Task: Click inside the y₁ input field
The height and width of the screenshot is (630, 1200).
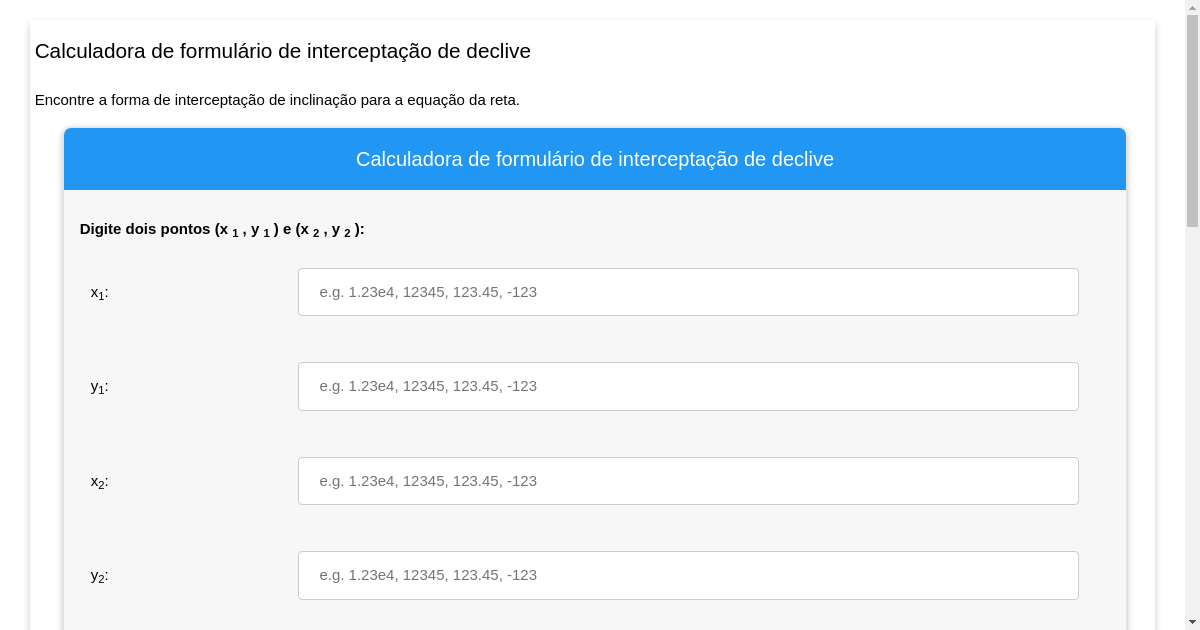Action: [688, 386]
